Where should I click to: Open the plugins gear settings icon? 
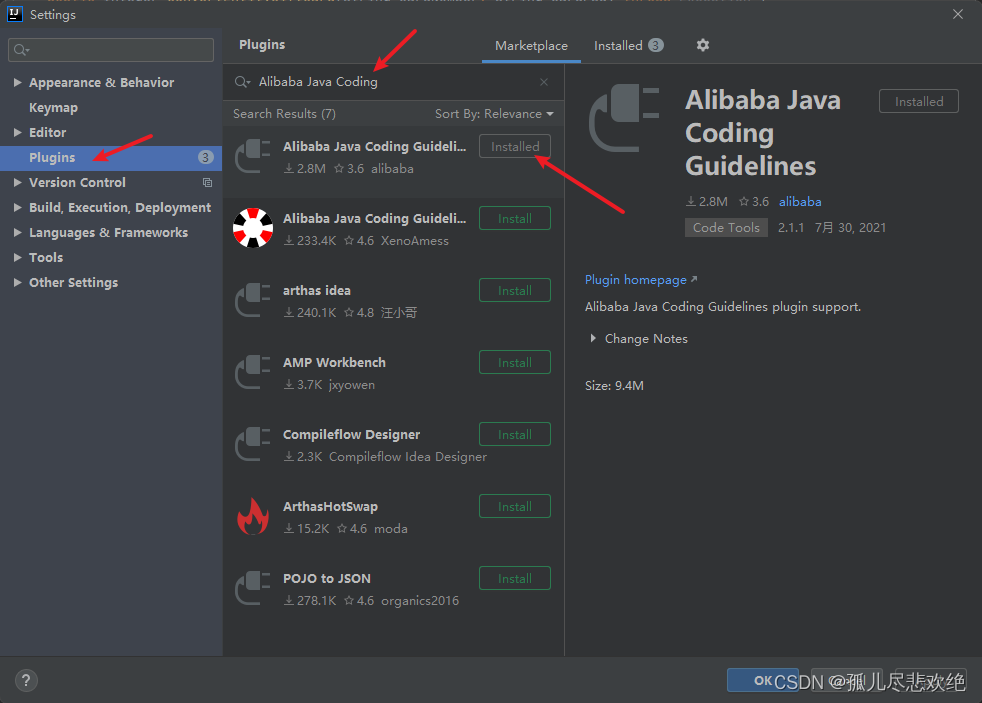point(703,45)
